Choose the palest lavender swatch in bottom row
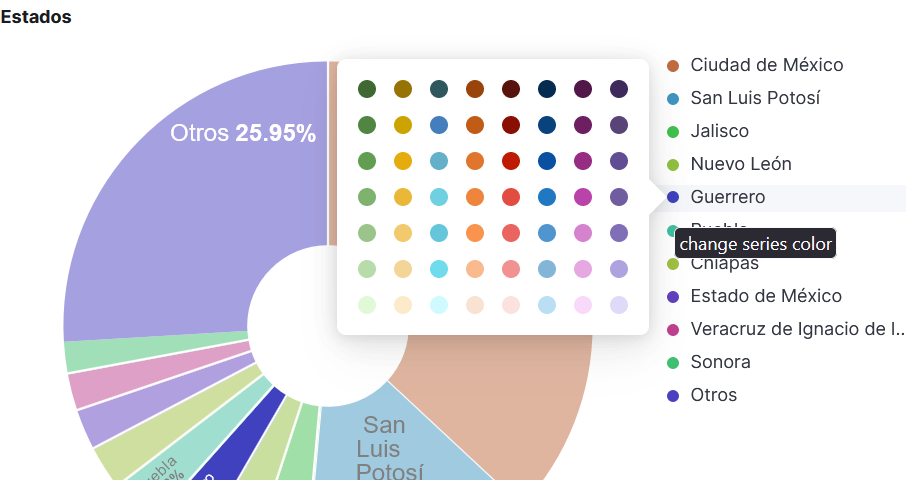This screenshot has height=480, width=906. pyautogui.click(x=619, y=305)
